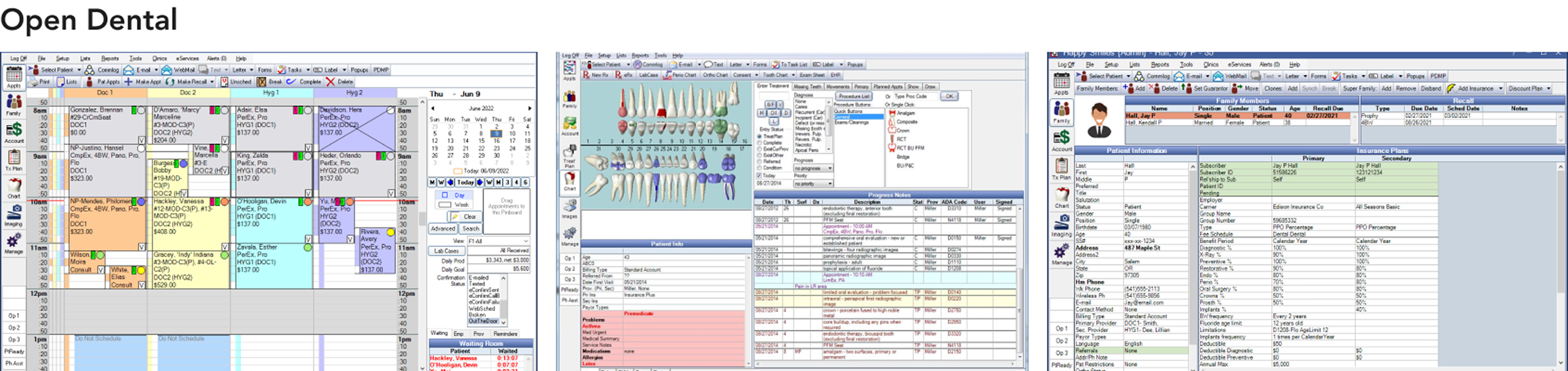Switch the schedule to Day view
The width and height of the screenshot is (1568, 371).
(x=454, y=196)
